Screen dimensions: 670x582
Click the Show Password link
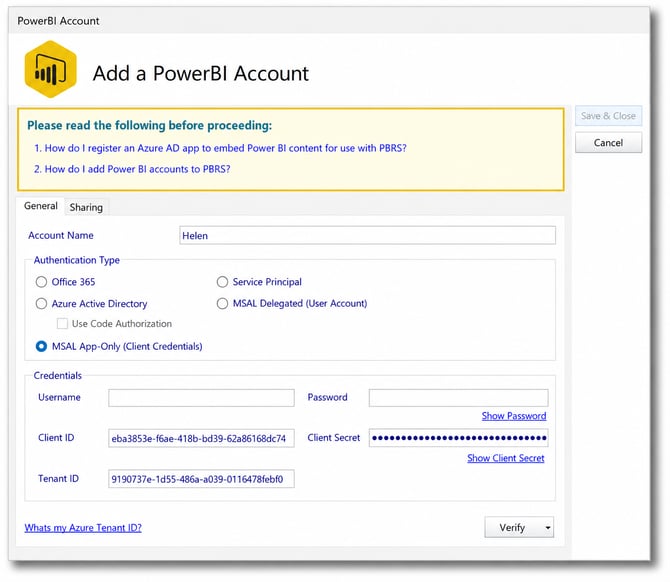coord(514,416)
